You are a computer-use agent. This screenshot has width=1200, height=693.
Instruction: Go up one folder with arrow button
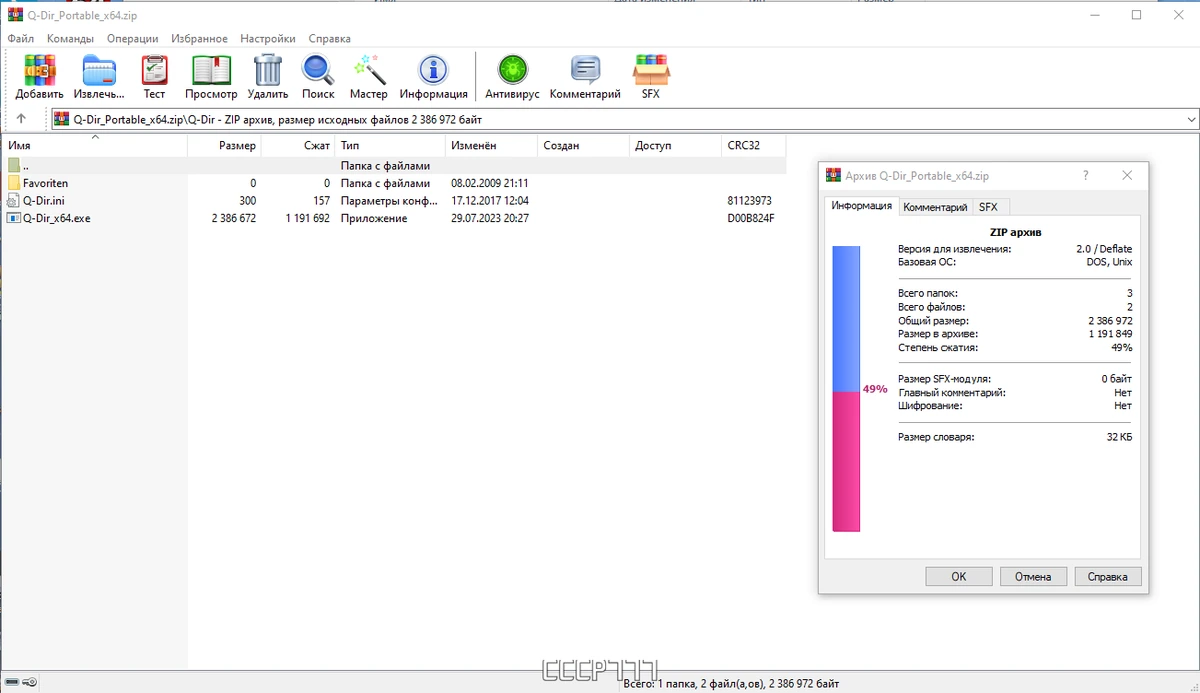[x=21, y=119]
